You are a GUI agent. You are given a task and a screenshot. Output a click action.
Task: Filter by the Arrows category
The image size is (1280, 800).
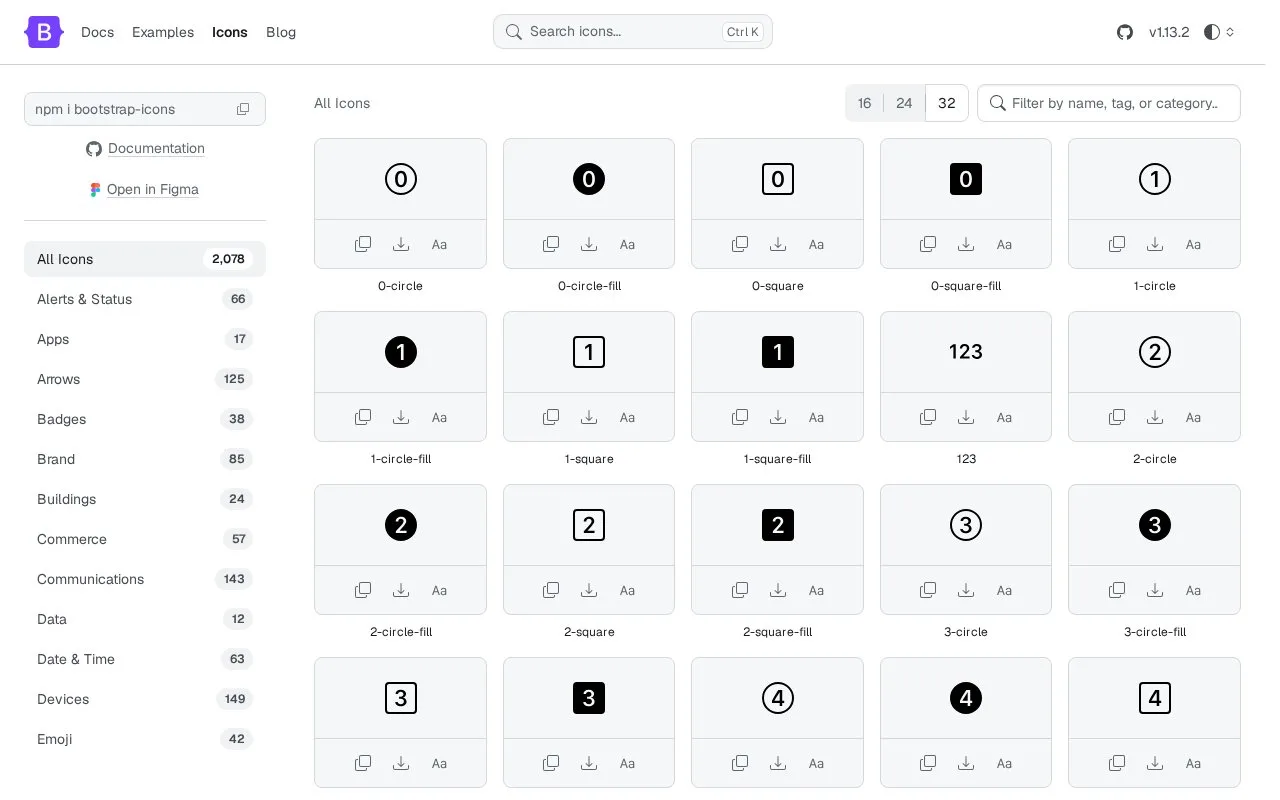[145, 379]
